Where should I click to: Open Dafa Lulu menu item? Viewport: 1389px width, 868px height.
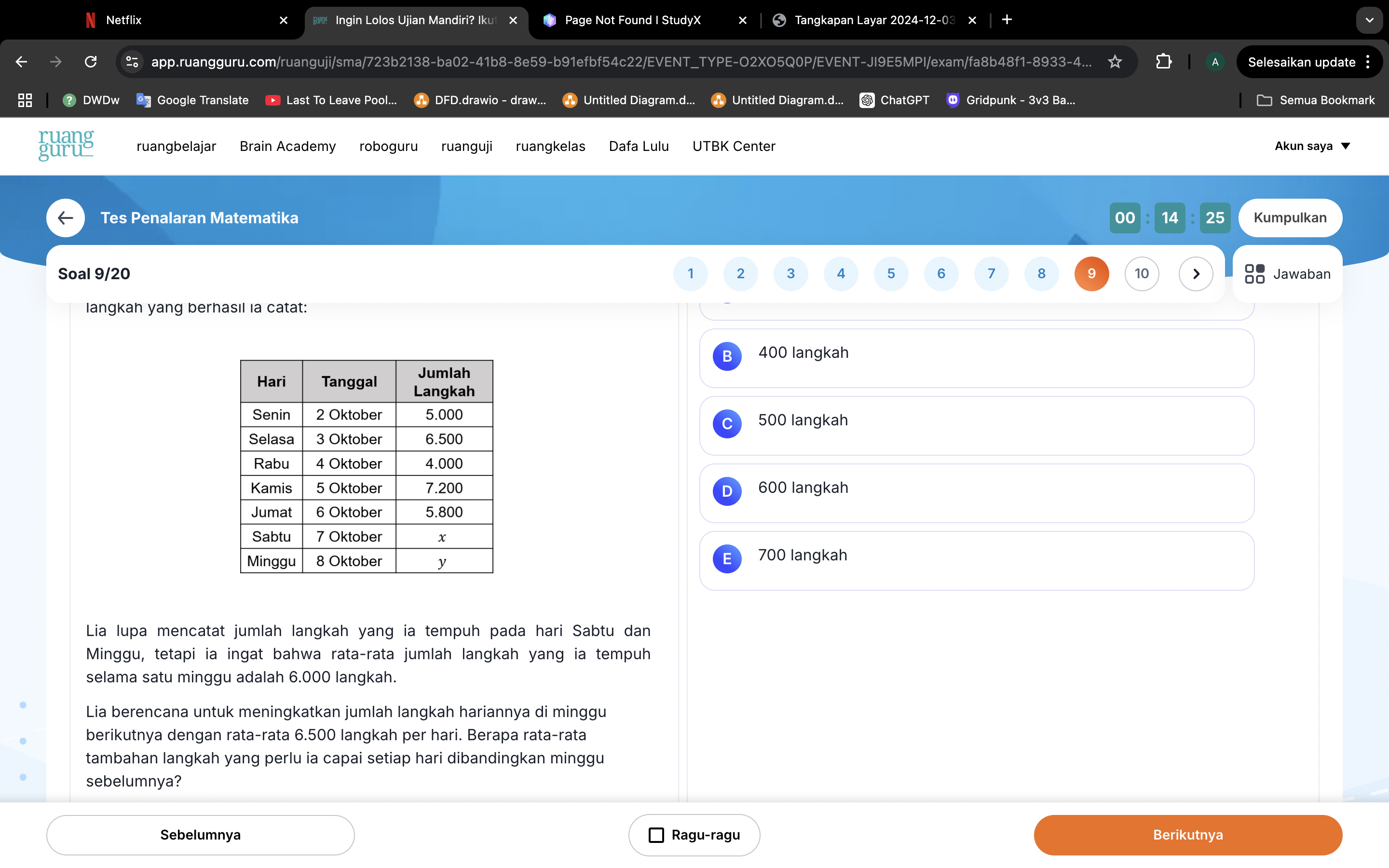click(x=639, y=146)
